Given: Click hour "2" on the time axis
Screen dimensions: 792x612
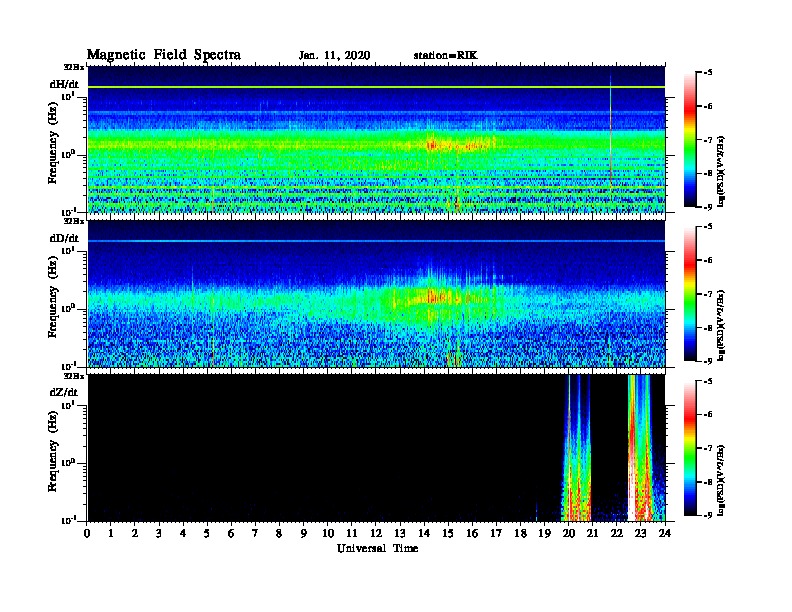Looking at the screenshot, I should pos(135,534).
